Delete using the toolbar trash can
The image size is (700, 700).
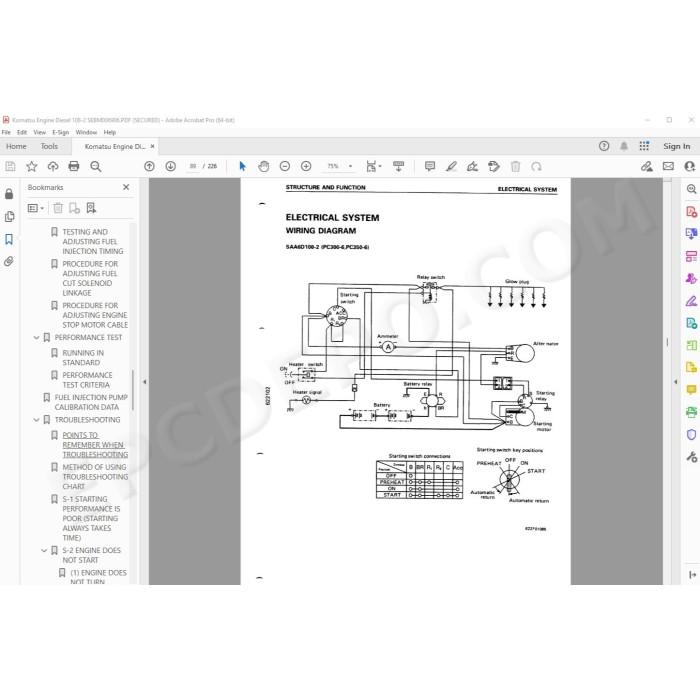click(x=515, y=167)
